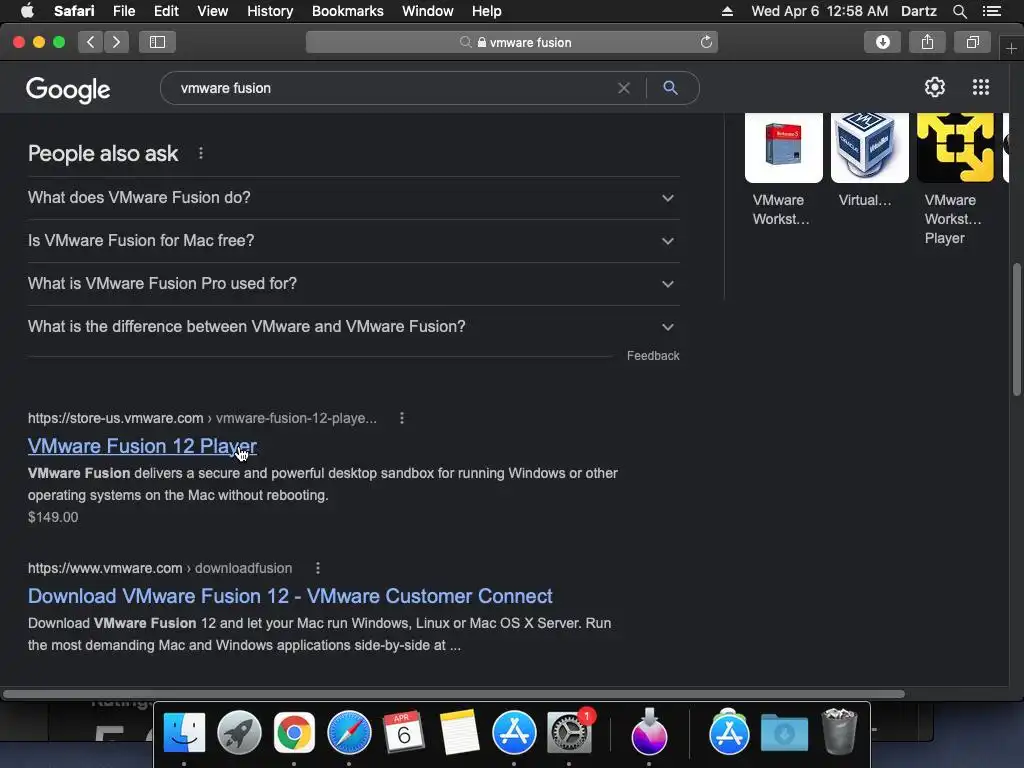
Task: Select the VirtualBox thumbnail
Action: tap(869, 148)
